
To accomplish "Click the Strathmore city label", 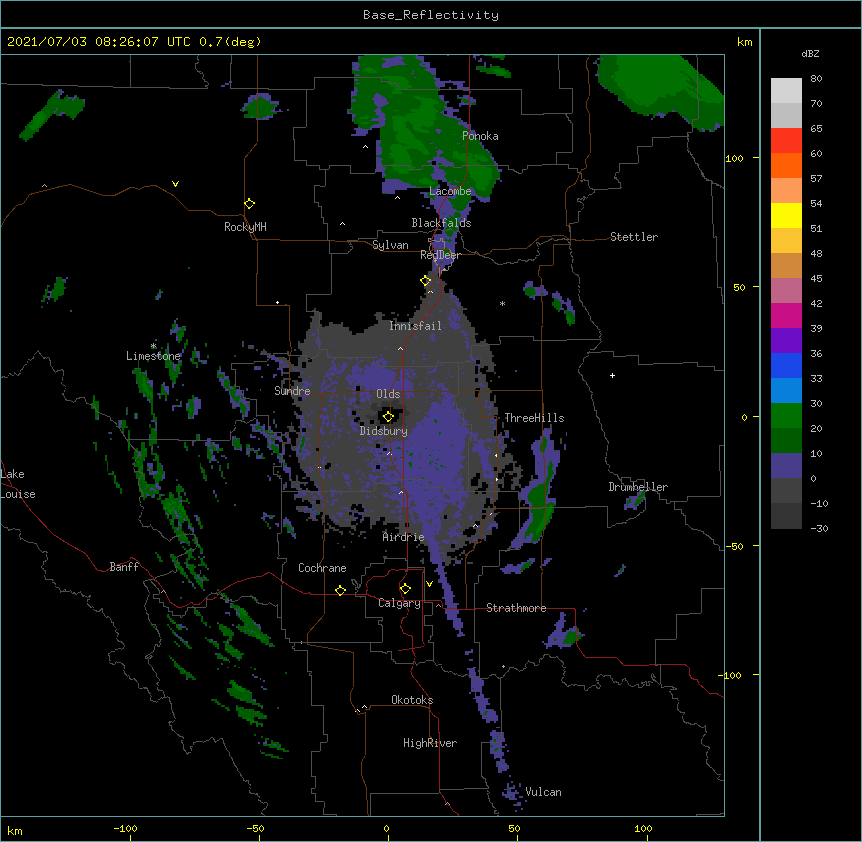I will point(516,608).
